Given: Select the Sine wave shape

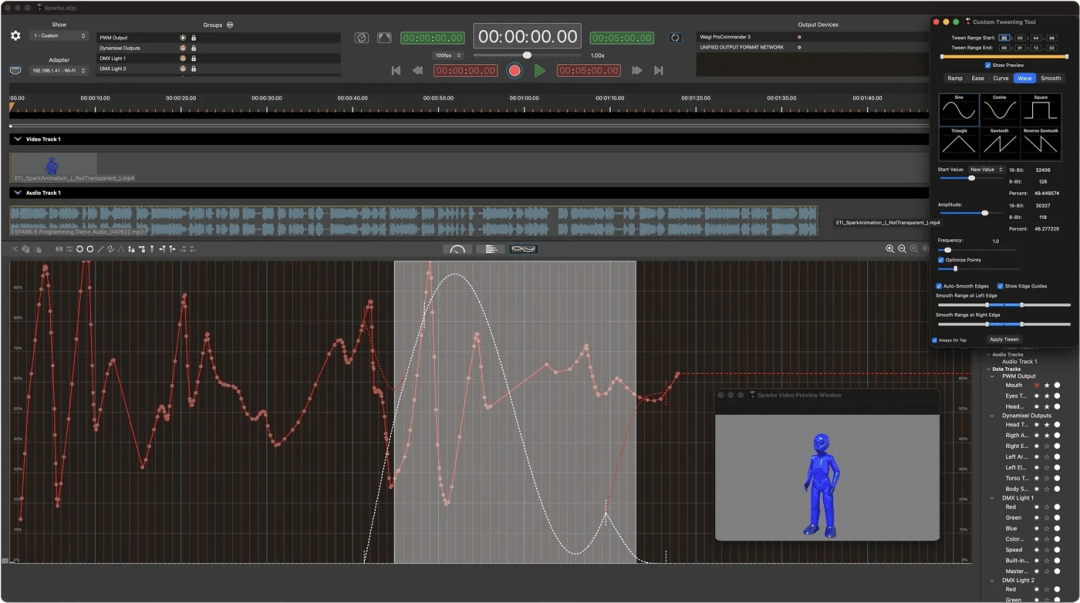Looking at the screenshot, I should tap(959, 109).
